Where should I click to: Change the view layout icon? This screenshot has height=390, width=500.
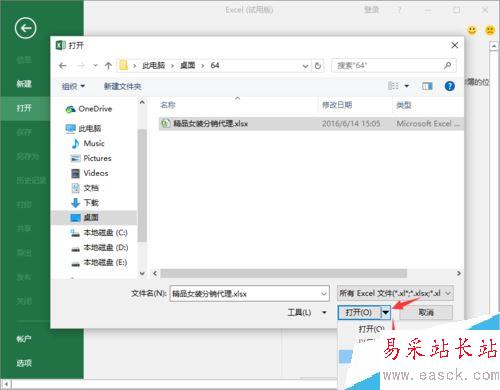[394, 86]
